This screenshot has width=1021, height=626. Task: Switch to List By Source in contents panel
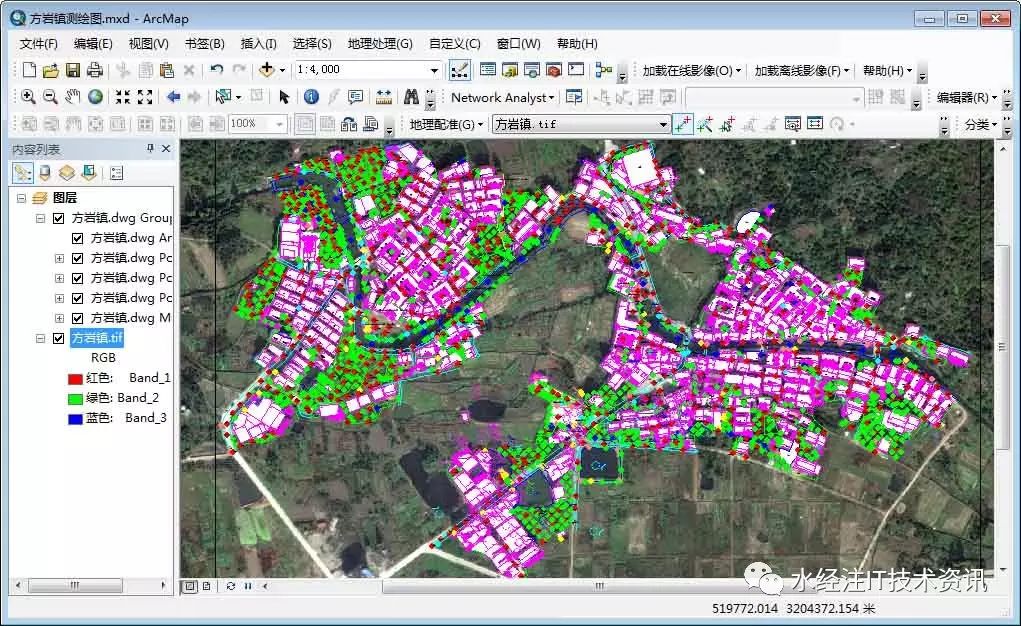[43, 172]
